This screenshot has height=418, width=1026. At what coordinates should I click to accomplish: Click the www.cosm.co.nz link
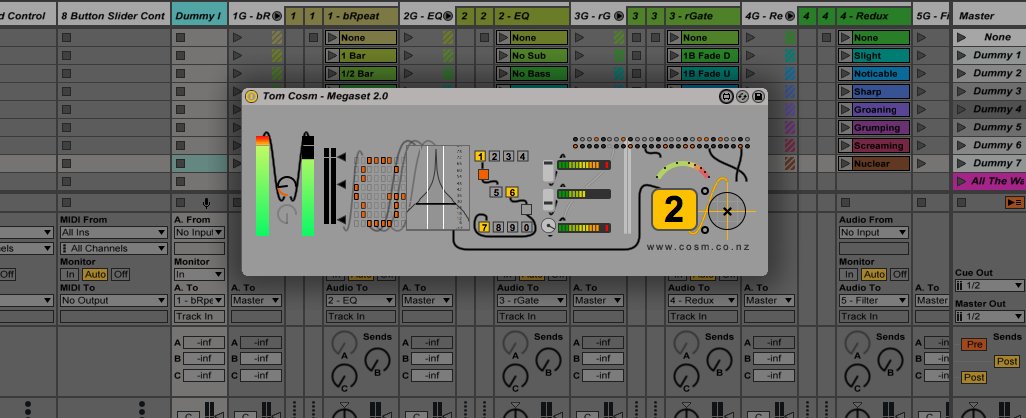[x=698, y=247]
